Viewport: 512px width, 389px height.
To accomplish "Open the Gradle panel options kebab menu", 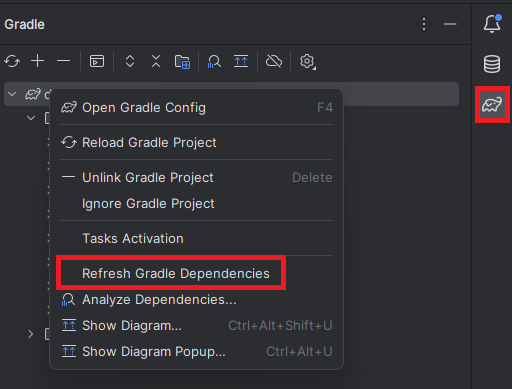I will click(x=424, y=24).
